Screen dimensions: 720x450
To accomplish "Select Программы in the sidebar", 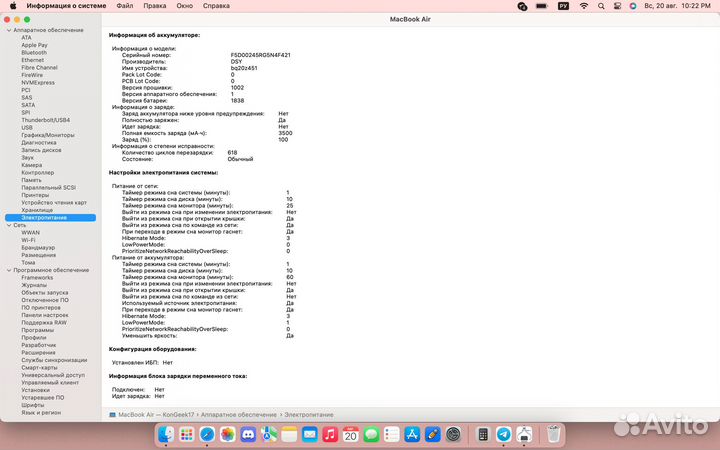I will point(38,330).
